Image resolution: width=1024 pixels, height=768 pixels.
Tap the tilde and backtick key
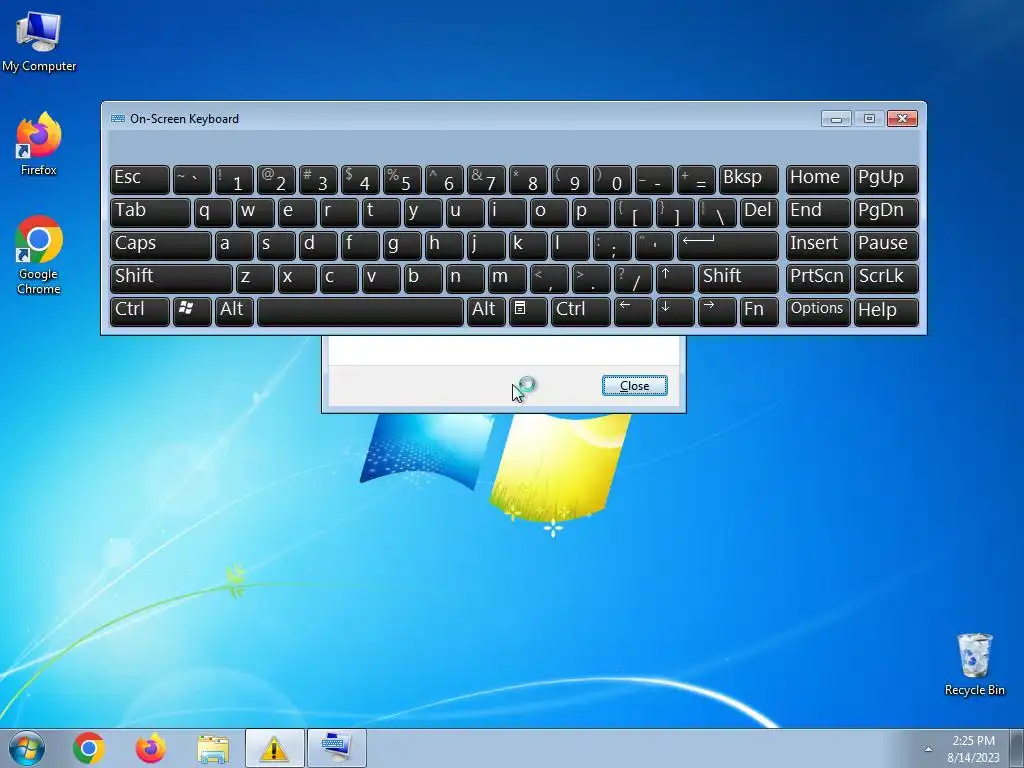[x=192, y=180]
